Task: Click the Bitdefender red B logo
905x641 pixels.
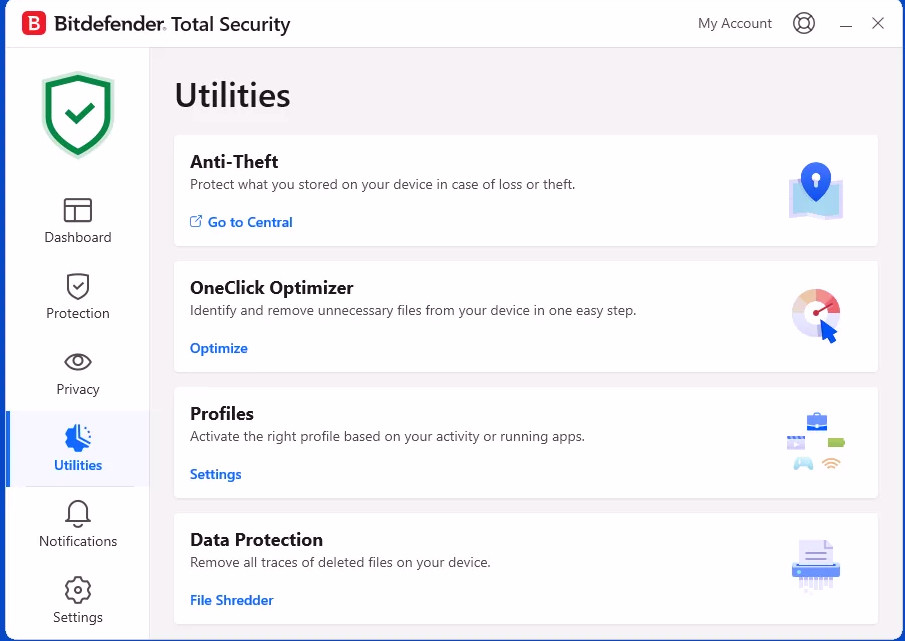Action: [34, 24]
